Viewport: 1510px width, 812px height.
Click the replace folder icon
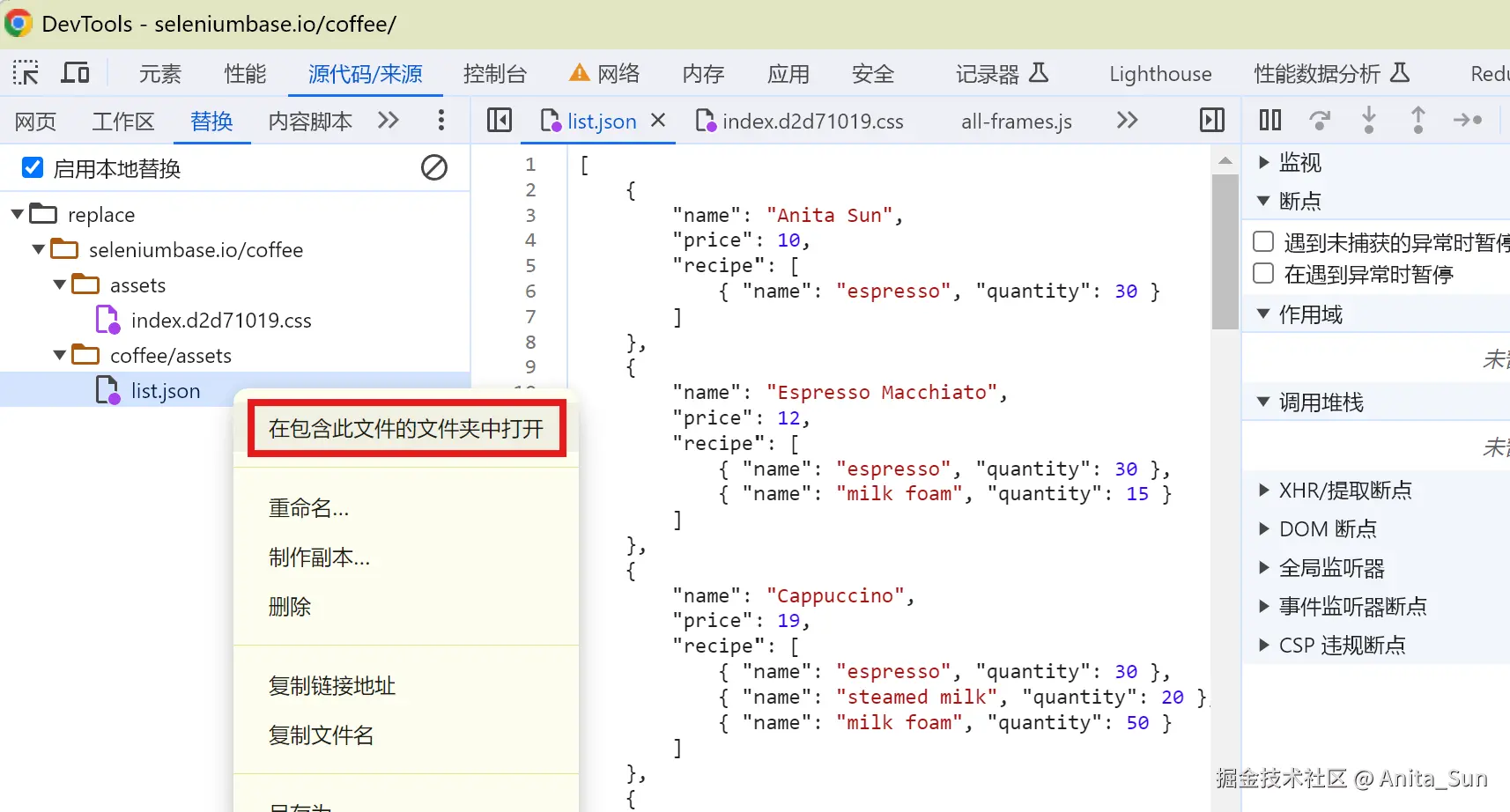click(x=43, y=214)
